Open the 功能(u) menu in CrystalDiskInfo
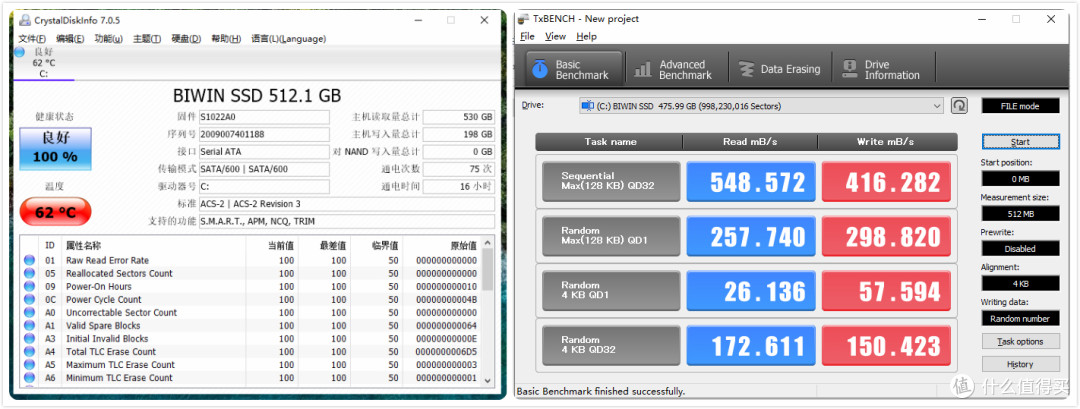The height and width of the screenshot is (409, 1080). pyautogui.click(x=109, y=39)
